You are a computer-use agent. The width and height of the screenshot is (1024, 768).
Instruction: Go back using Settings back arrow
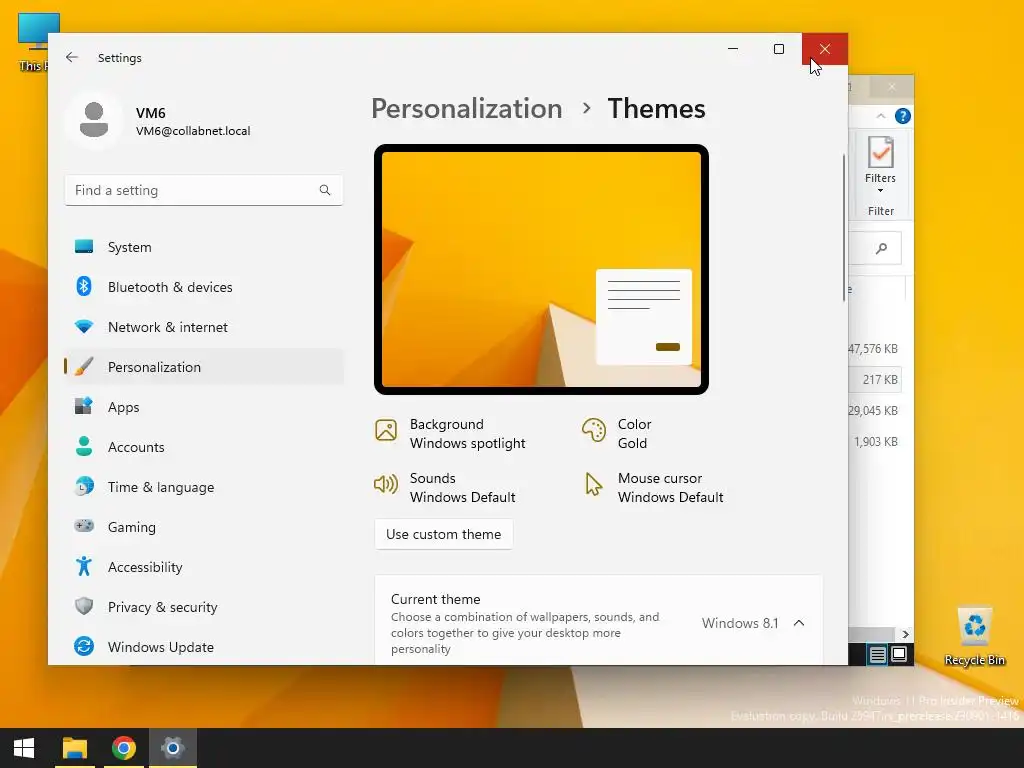(x=72, y=57)
